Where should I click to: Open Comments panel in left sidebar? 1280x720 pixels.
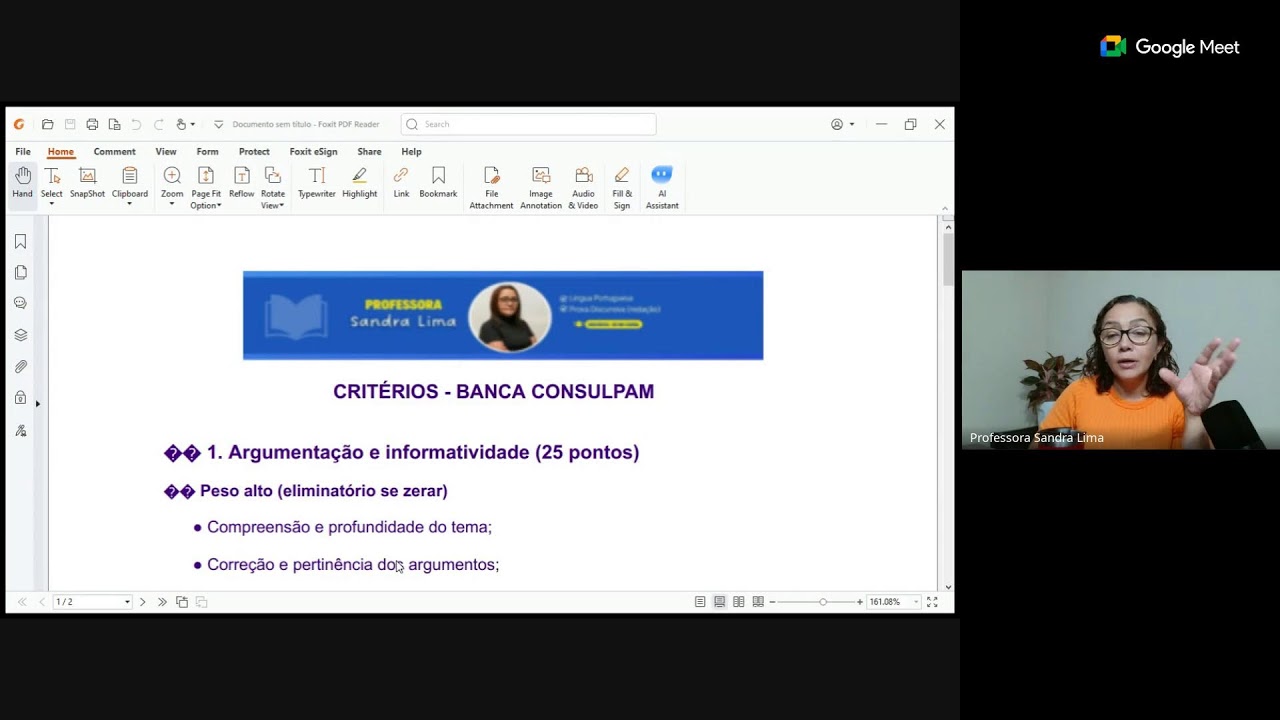click(x=20, y=303)
